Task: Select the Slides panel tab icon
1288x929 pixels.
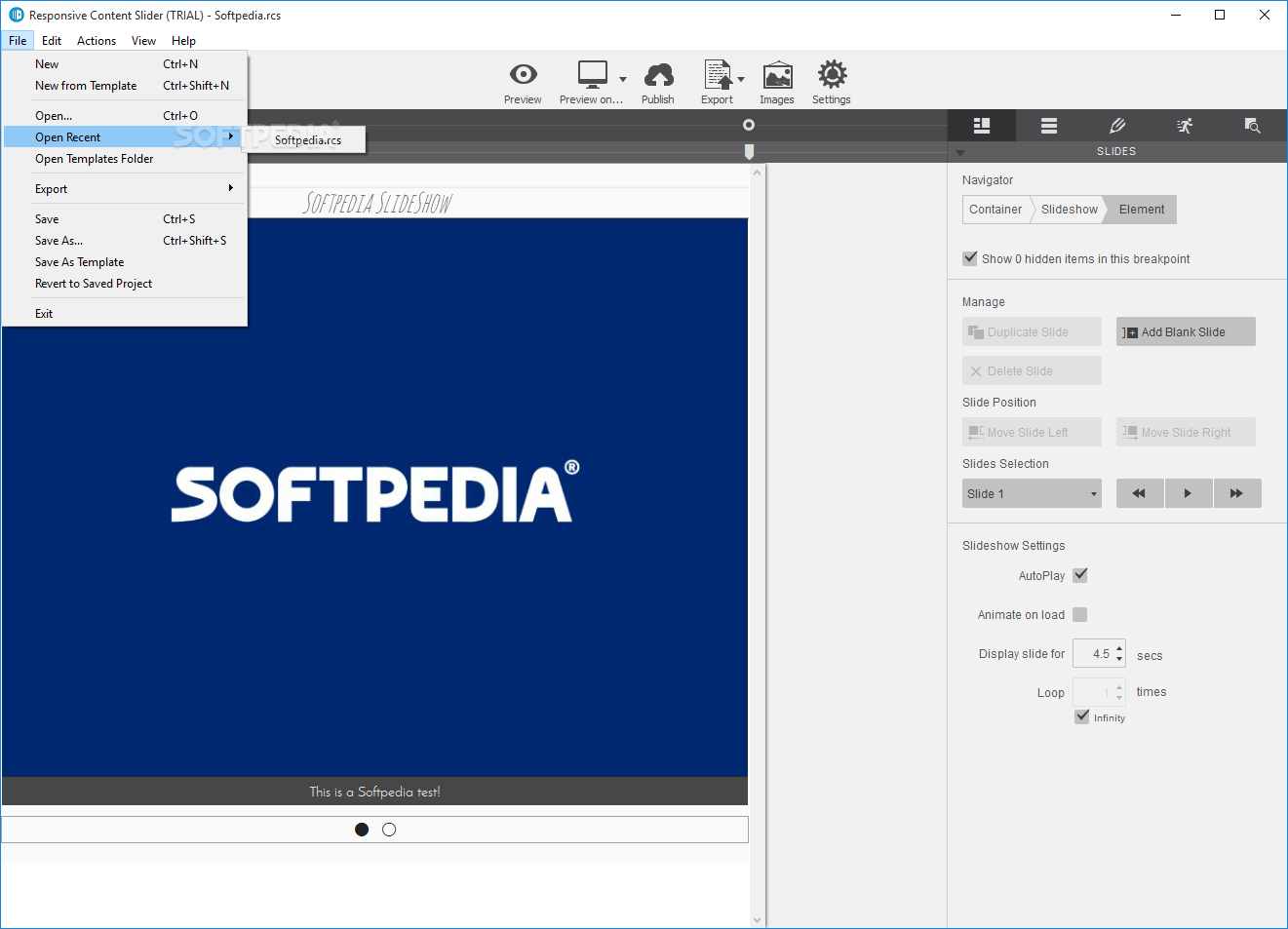Action: (x=982, y=126)
